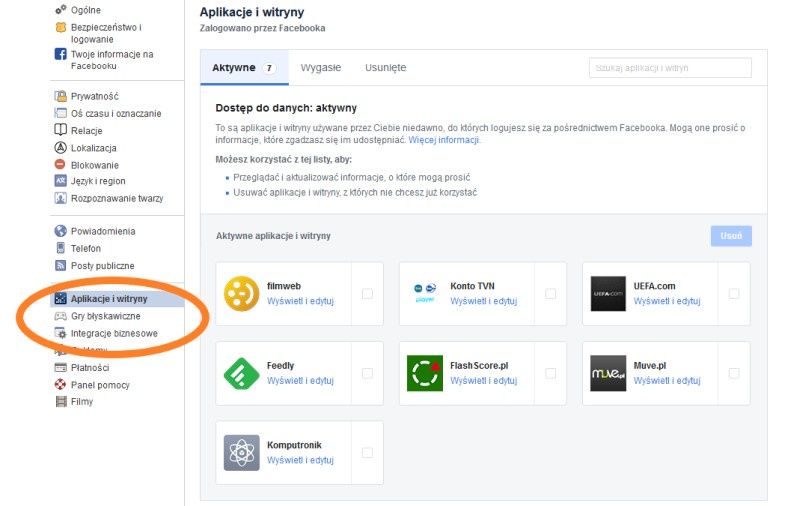Click the FlashScore.pl app logo
Image resolution: width=800 pixels, height=506 pixels.
pyautogui.click(x=425, y=373)
